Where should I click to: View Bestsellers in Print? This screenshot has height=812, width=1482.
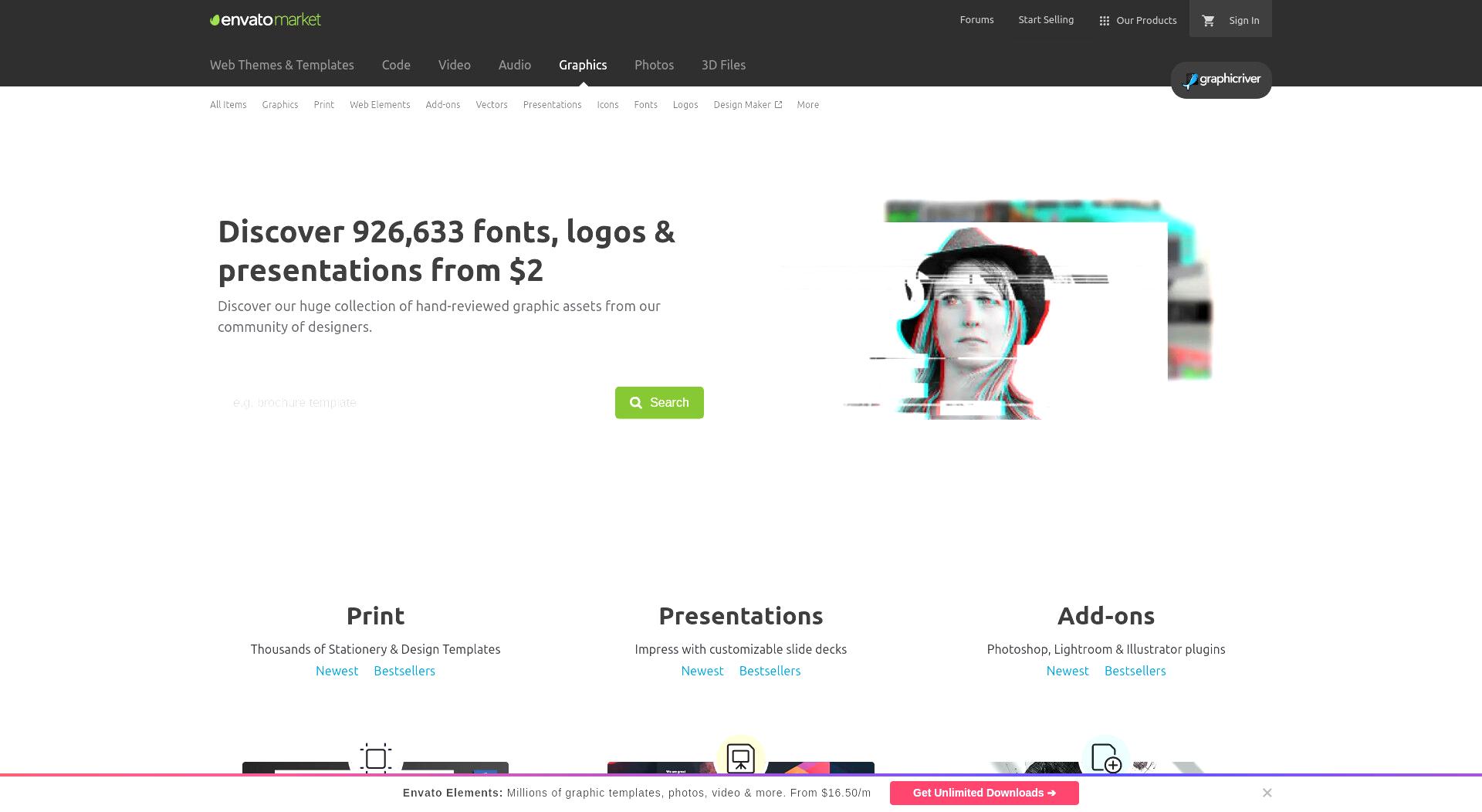click(404, 671)
